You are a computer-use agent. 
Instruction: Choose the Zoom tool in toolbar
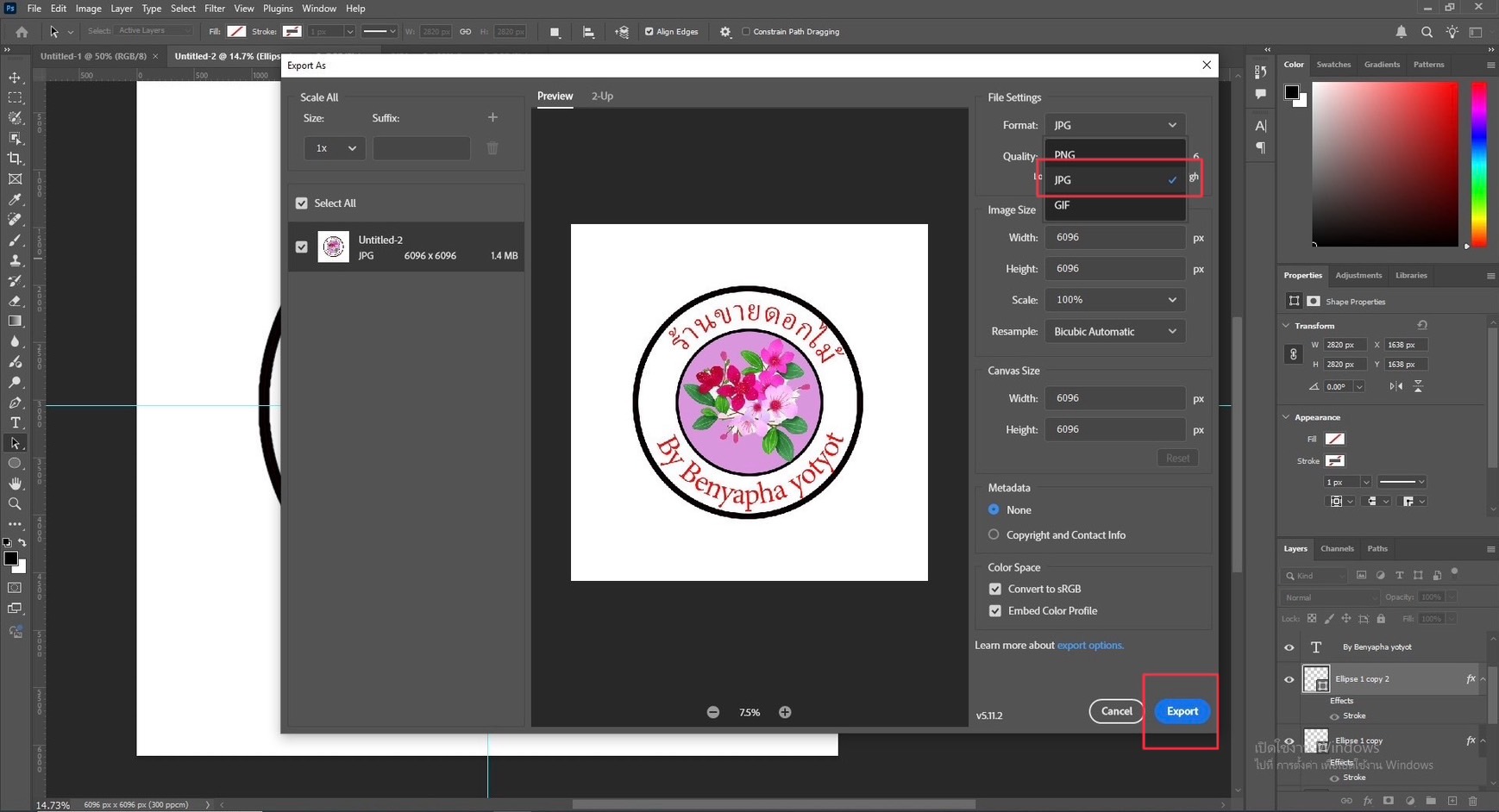coord(15,503)
